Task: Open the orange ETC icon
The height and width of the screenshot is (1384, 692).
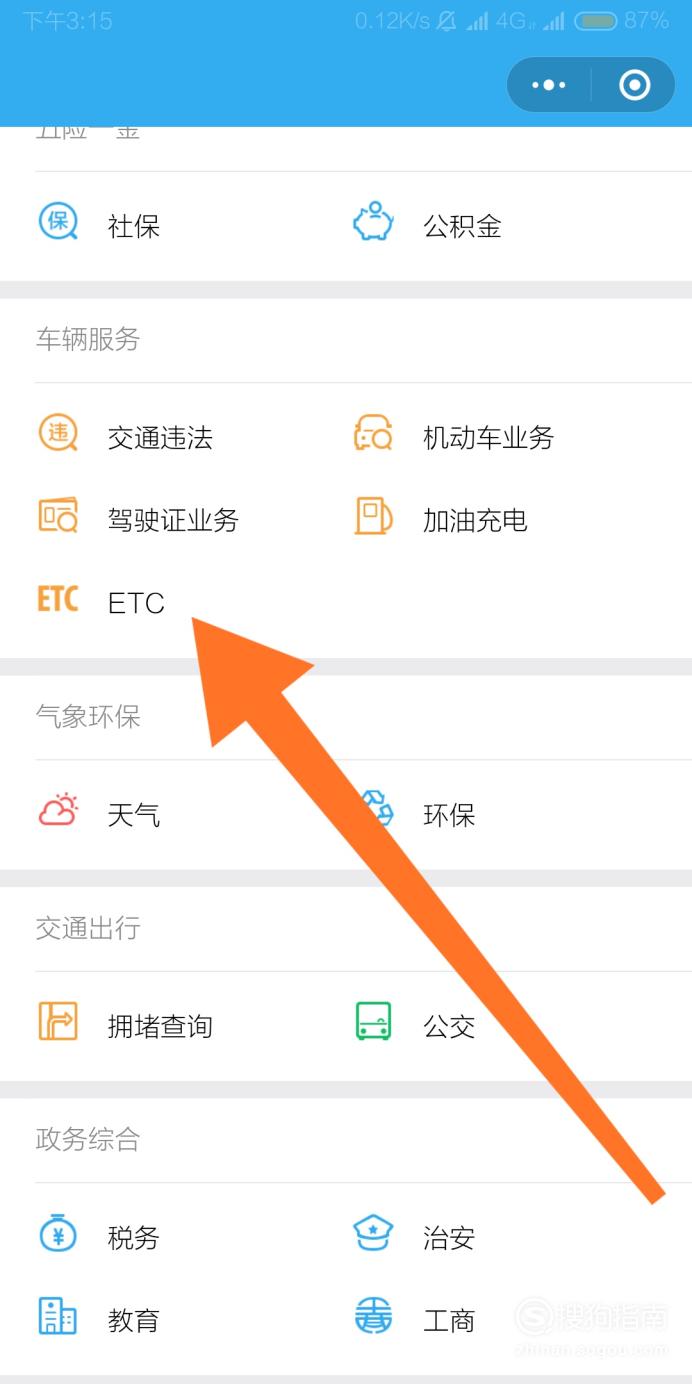Action: 57,599
